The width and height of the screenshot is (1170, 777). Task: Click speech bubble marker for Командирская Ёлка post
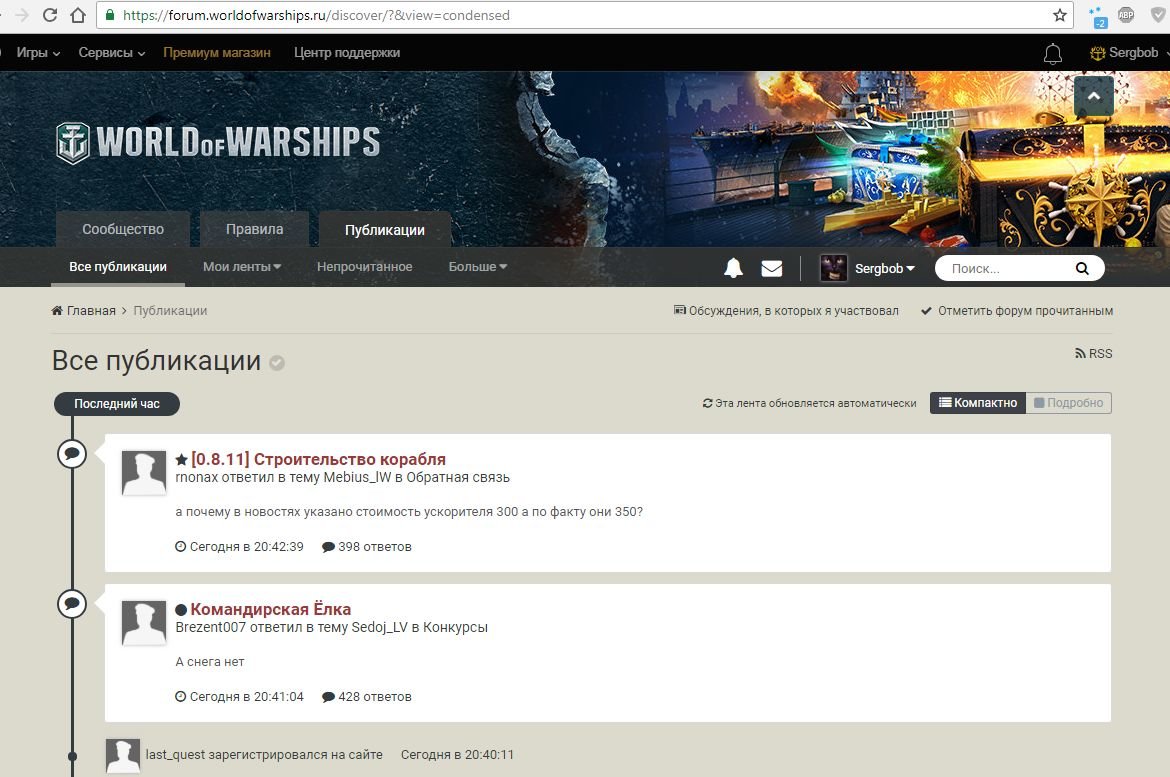(72, 604)
